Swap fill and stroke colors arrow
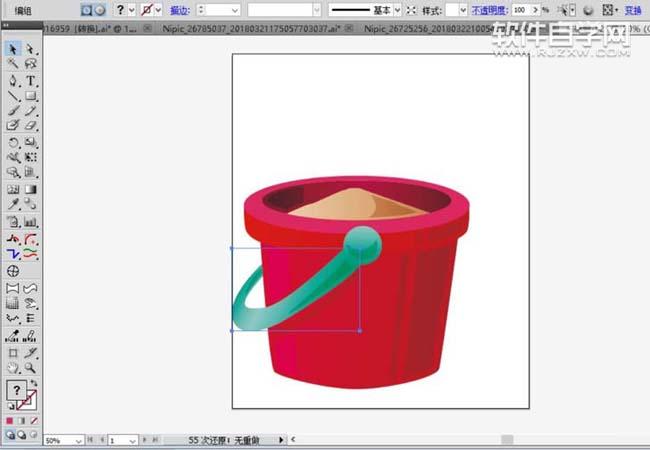The image size is (650, 450). (34, 383)
